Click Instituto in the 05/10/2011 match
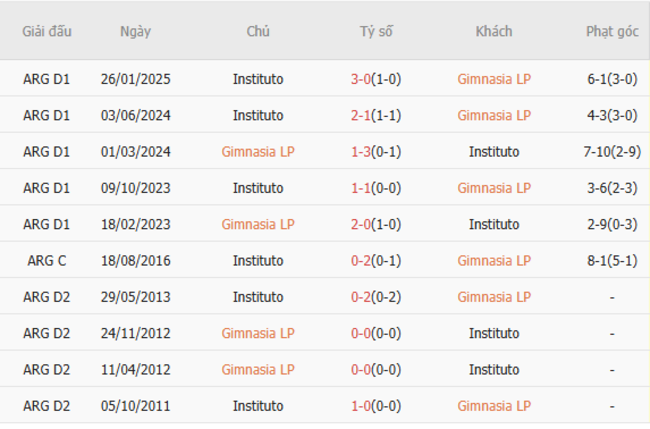The image size is (650, 429). click(x=258, y=406)
